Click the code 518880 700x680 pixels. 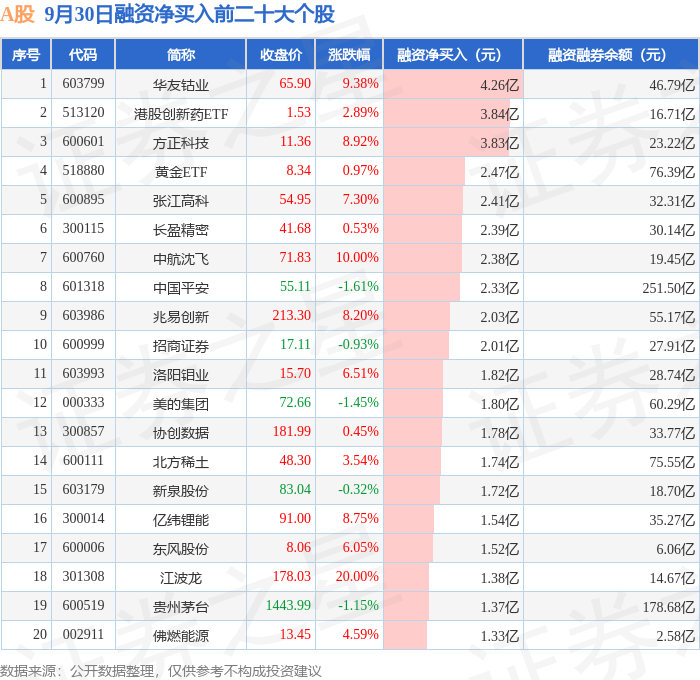click(x=83, y=171)
